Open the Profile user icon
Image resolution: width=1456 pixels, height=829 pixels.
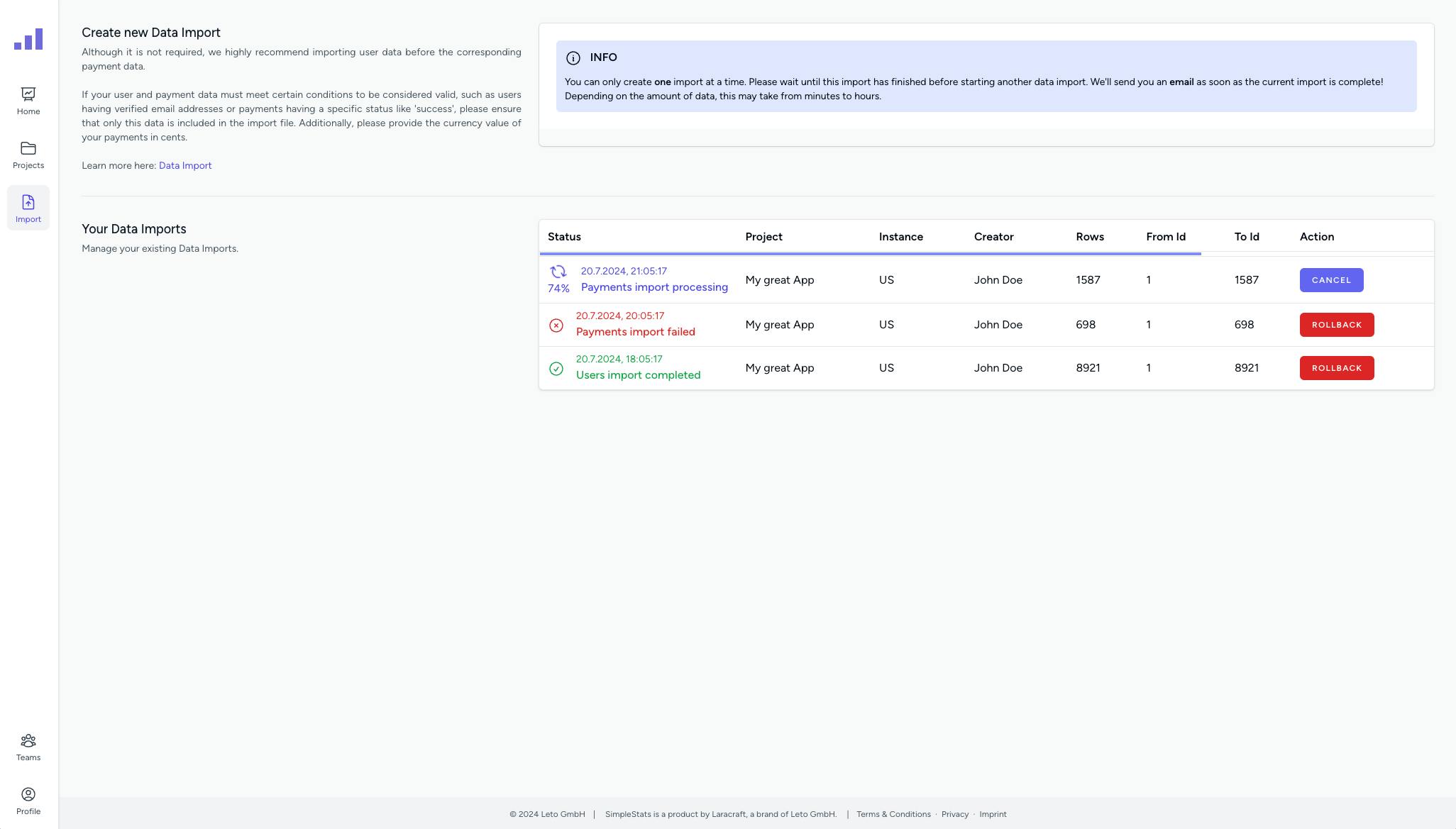tap(28, 794)
